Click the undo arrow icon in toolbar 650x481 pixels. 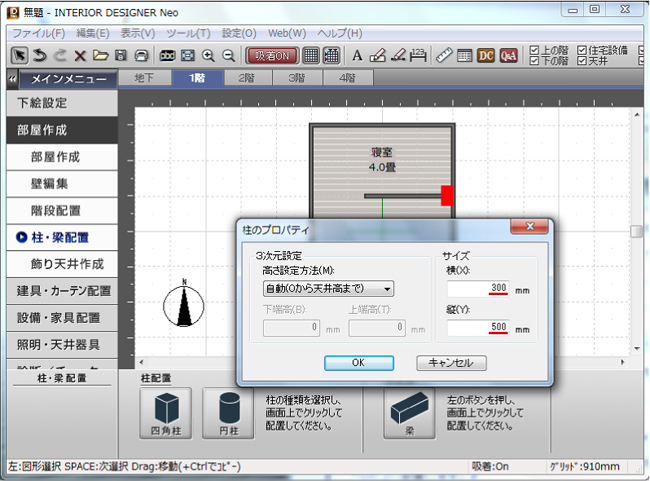coord(39,55)
